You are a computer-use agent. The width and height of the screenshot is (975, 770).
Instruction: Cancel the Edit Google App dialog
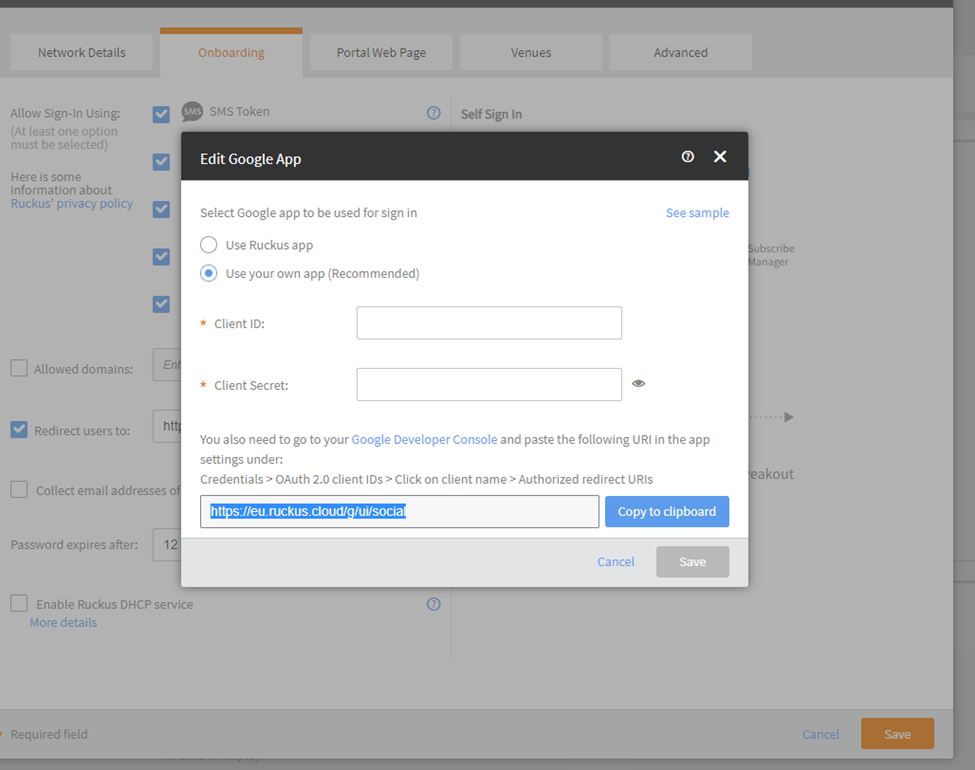[x=616, y=562]
